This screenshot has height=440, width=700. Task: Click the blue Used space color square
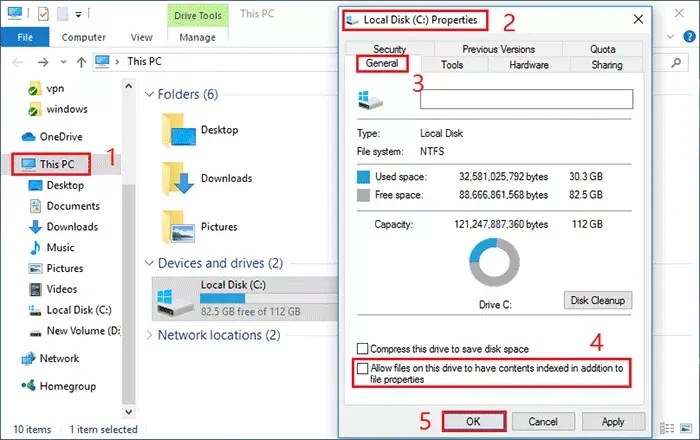(x=363, y=177)
